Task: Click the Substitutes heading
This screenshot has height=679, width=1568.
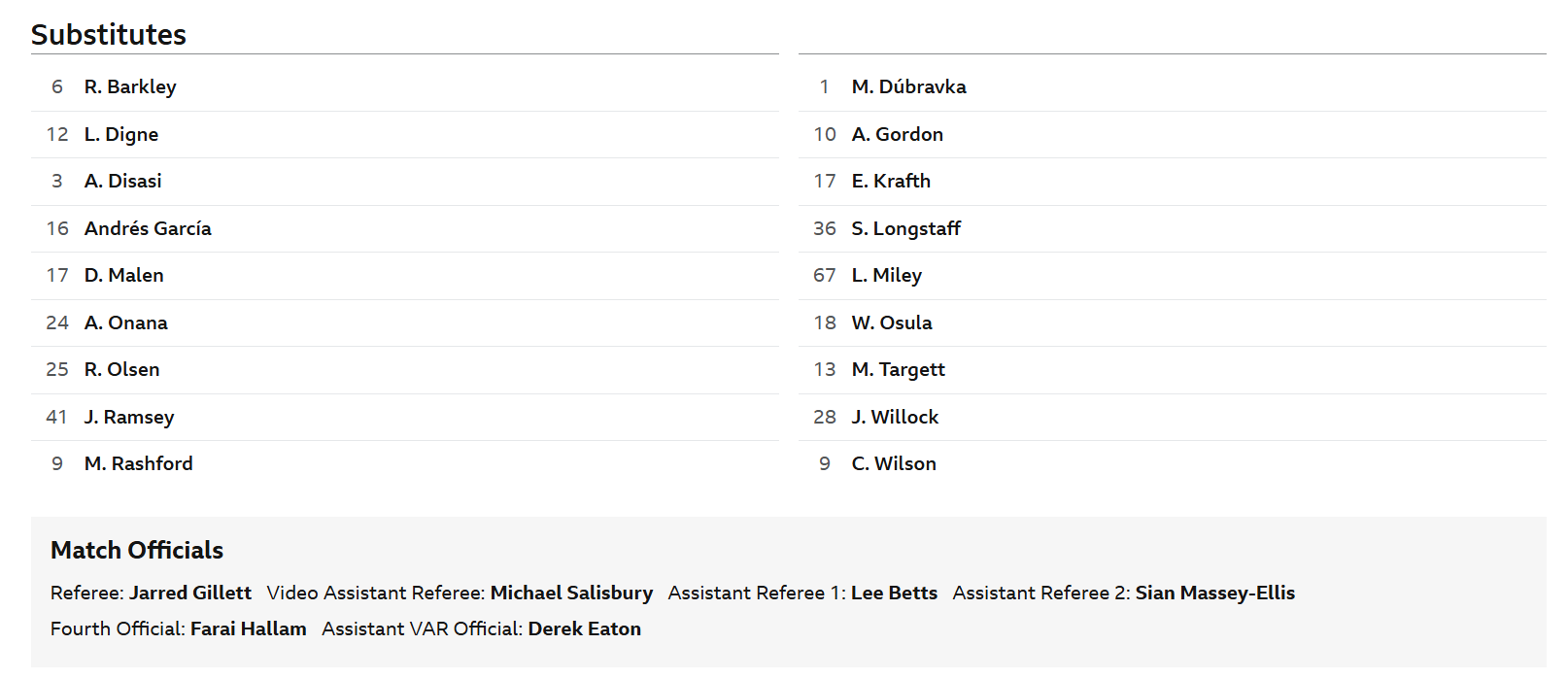Action: pyautogui.click(x=109, y=34)
